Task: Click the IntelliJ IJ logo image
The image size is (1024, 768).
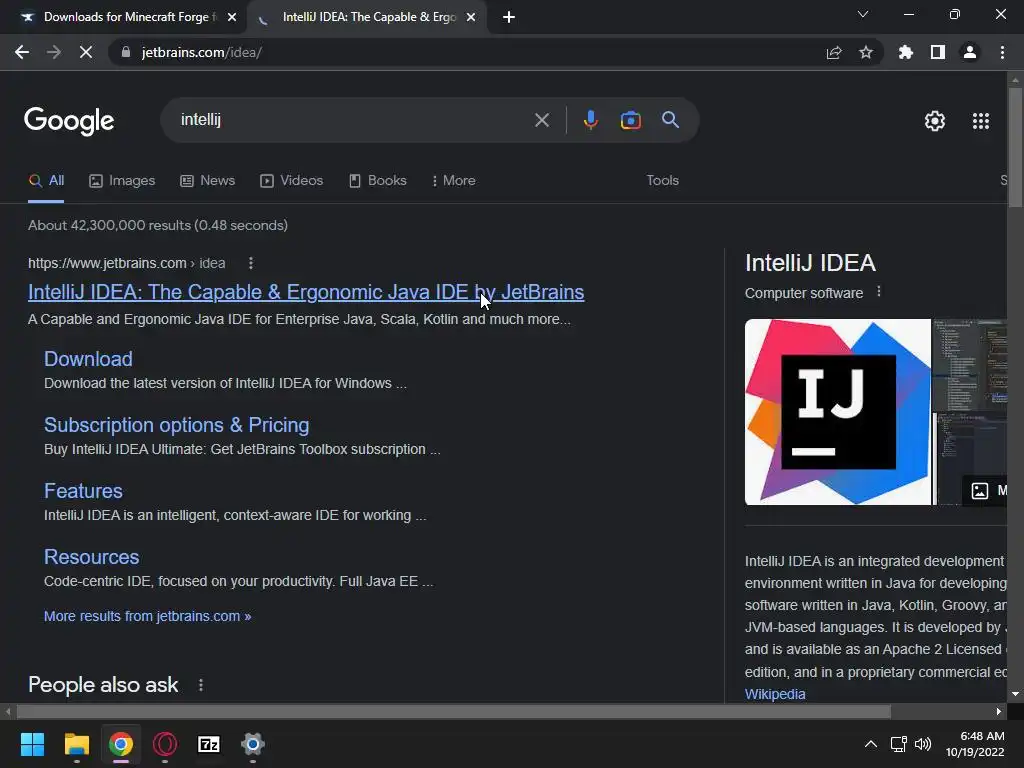Action: [x=838, y=412]
